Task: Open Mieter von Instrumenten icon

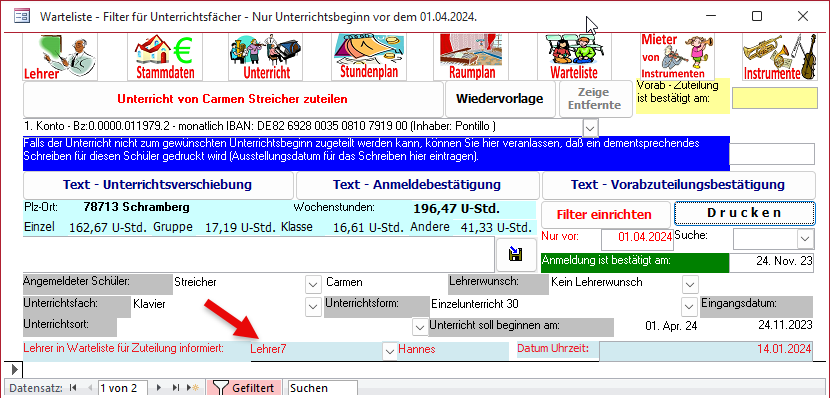Action: click(x=677, y=57)
